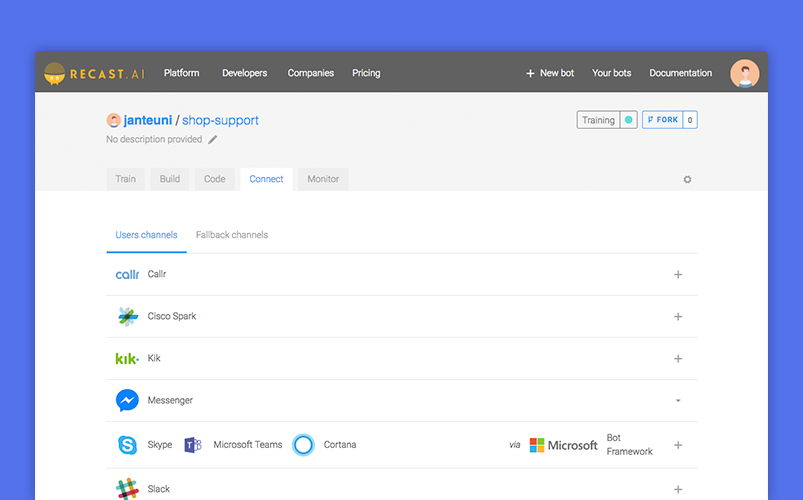Click the Microsoft four-square logo

tap(537, 445)
